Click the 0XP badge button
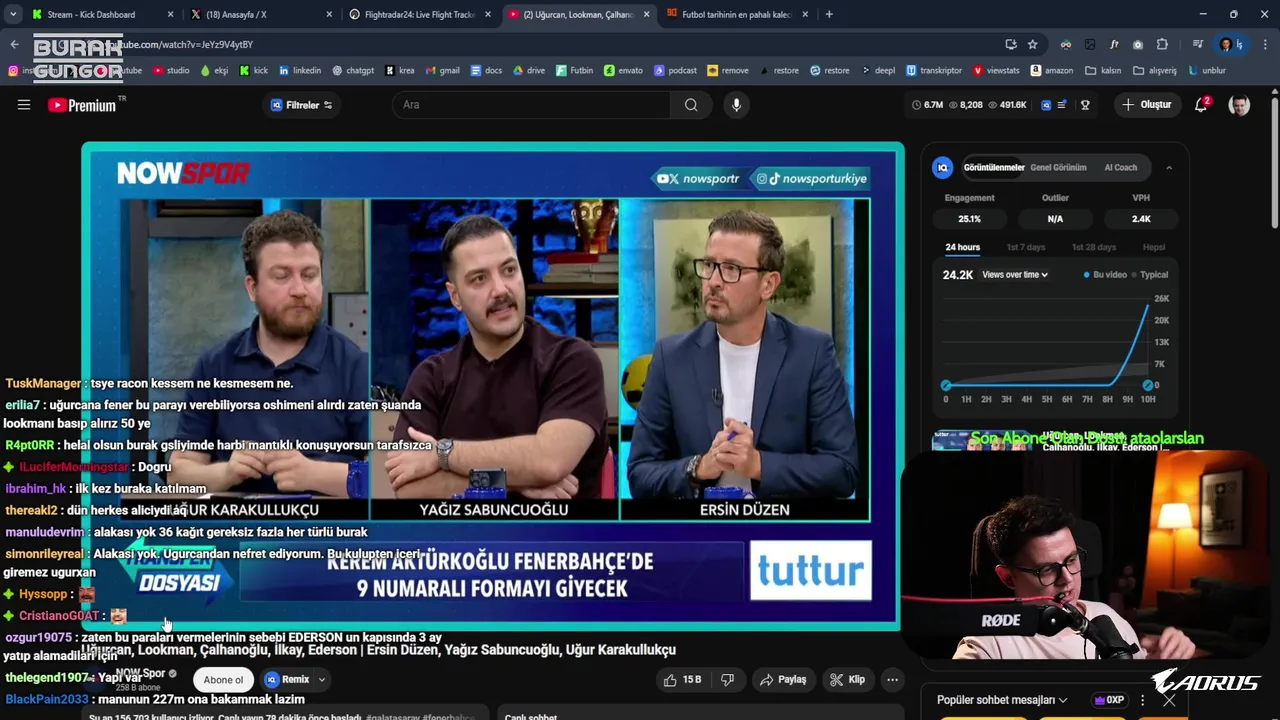Viewport: 1280px width, 720px height. pyautogui.click(x=1110, y=700)
